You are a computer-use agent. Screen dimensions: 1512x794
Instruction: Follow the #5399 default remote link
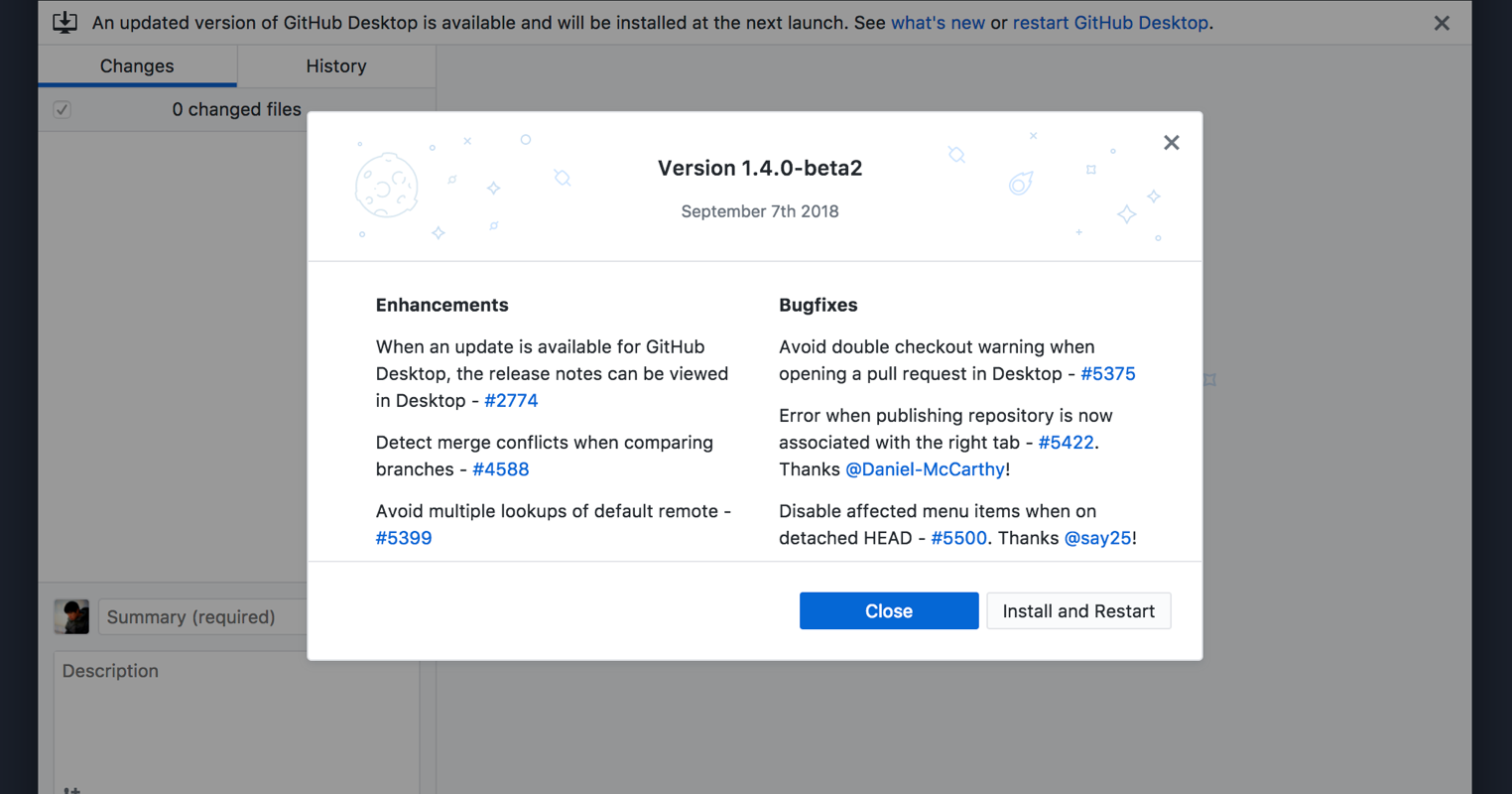[x=404, y=537]
